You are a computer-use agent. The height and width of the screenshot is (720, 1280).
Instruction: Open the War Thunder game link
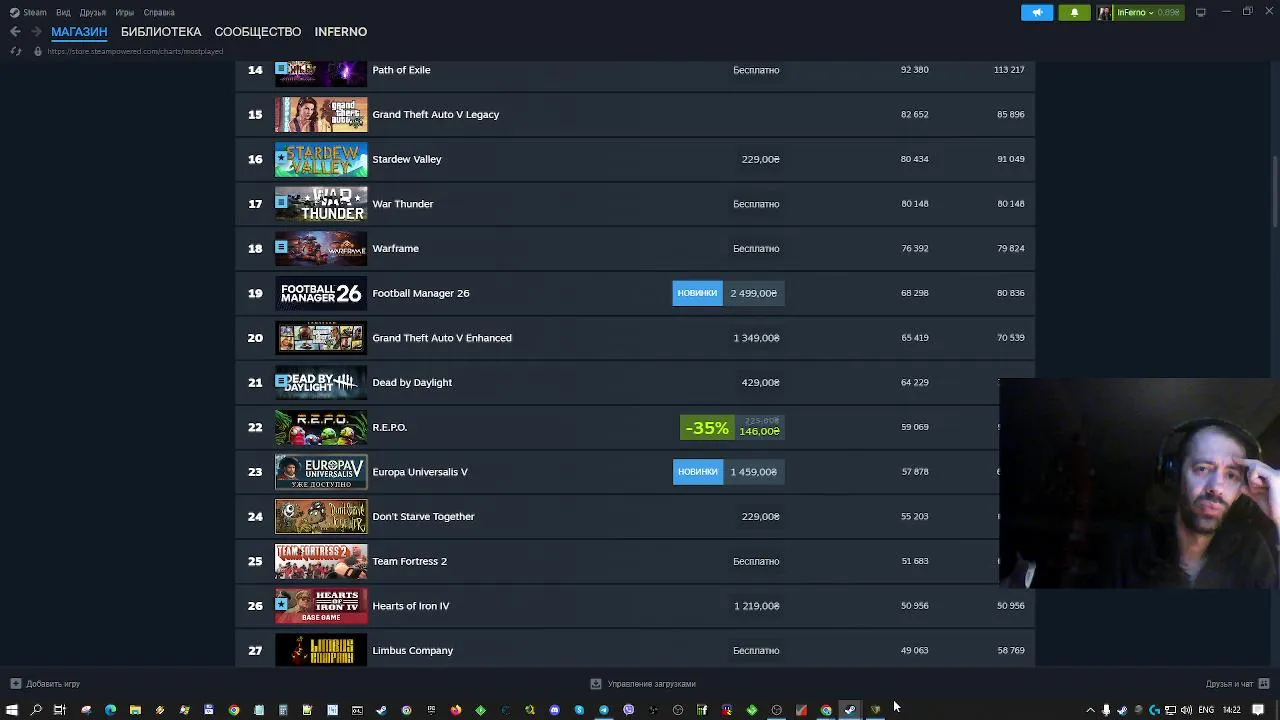[402, 204]
